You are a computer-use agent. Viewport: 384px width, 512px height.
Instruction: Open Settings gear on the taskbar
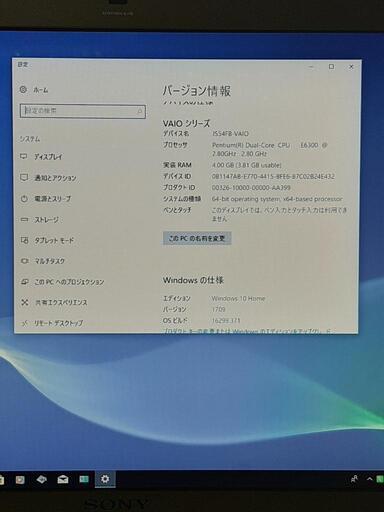pos(105,479)
